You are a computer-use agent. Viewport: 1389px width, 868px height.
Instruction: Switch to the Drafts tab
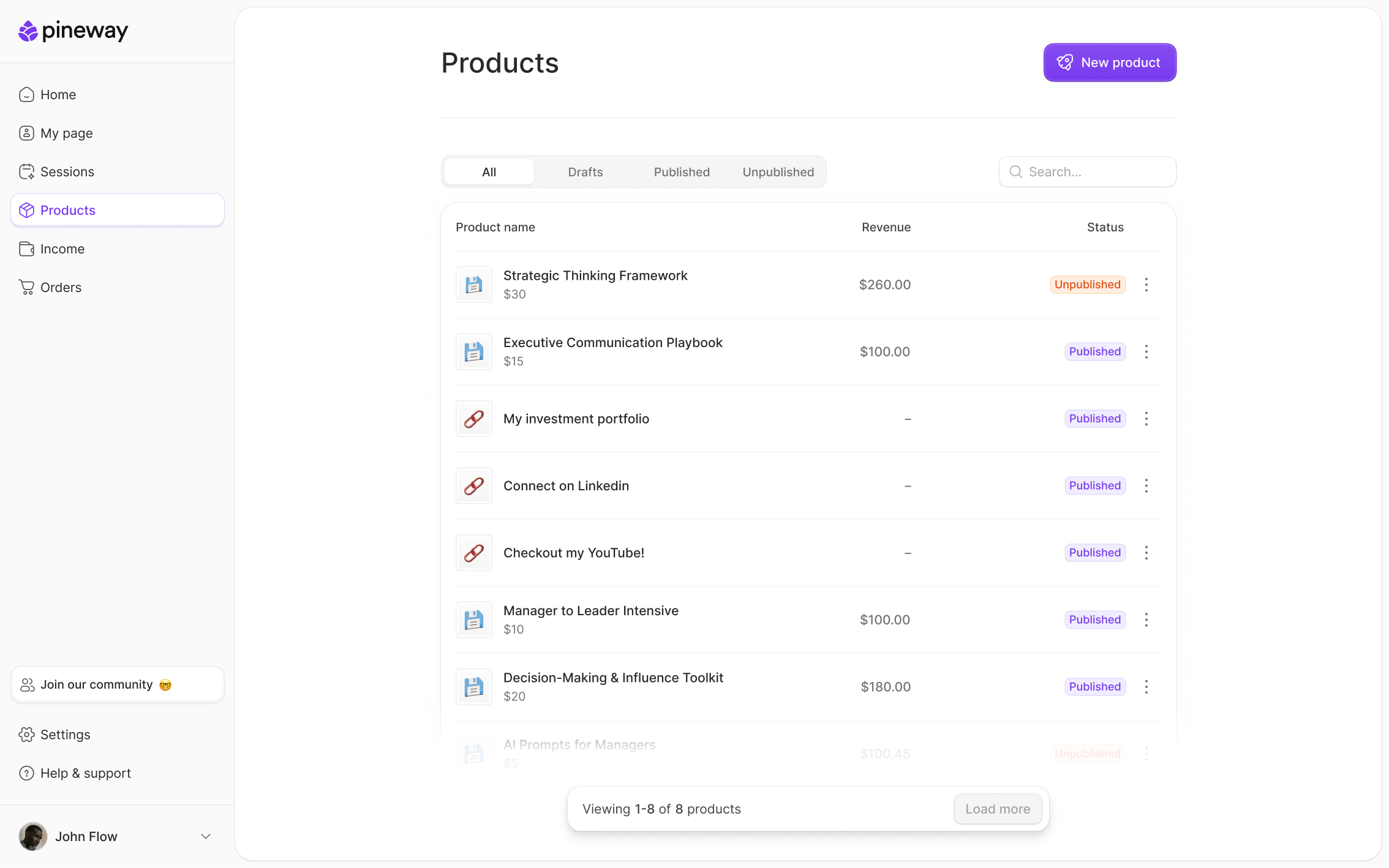[x=585, y=172]
